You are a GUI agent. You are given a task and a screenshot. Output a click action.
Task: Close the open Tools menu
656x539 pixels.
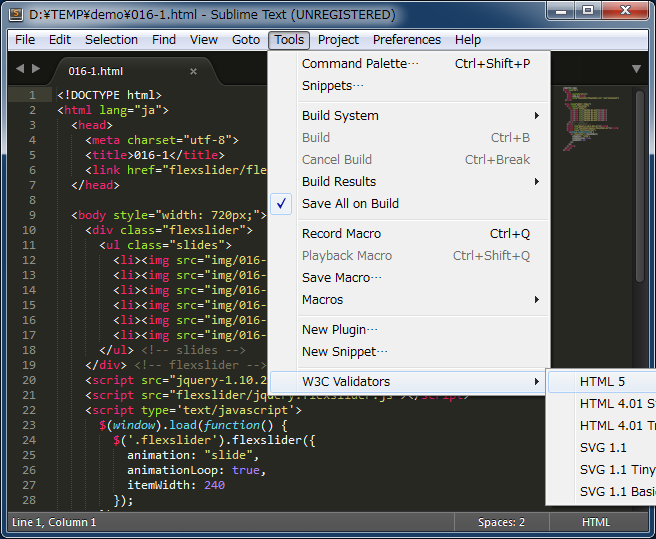(289, 40)
